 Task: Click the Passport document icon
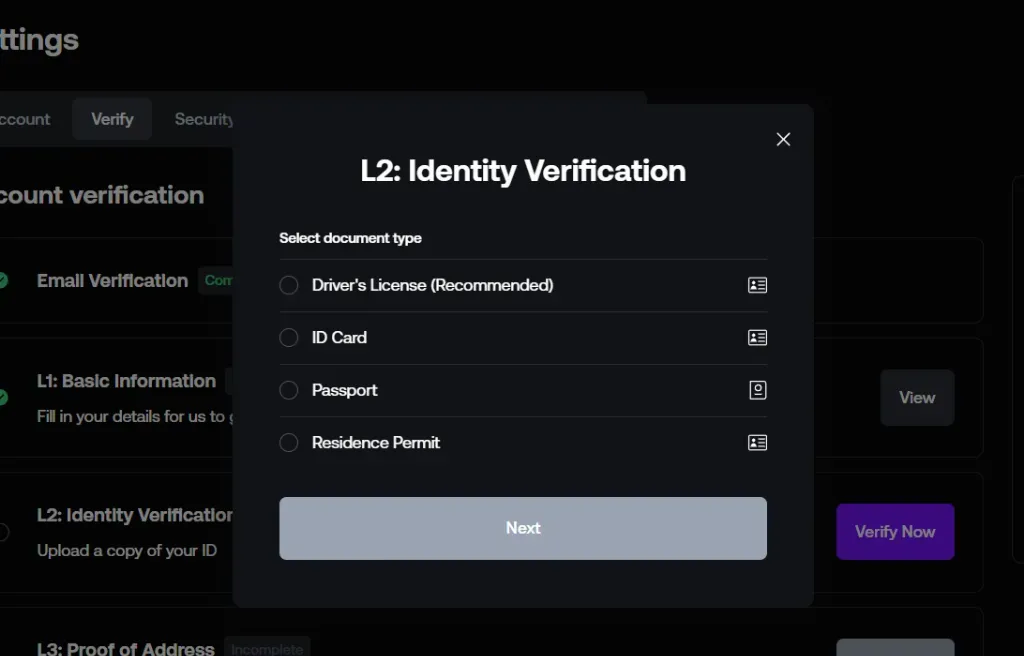click(x=757, y=390)
